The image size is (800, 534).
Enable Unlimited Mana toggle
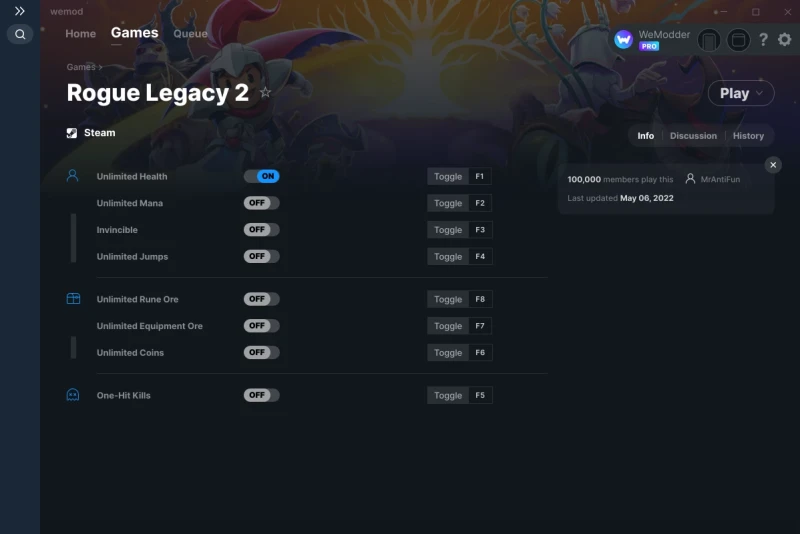click(261, 203)
